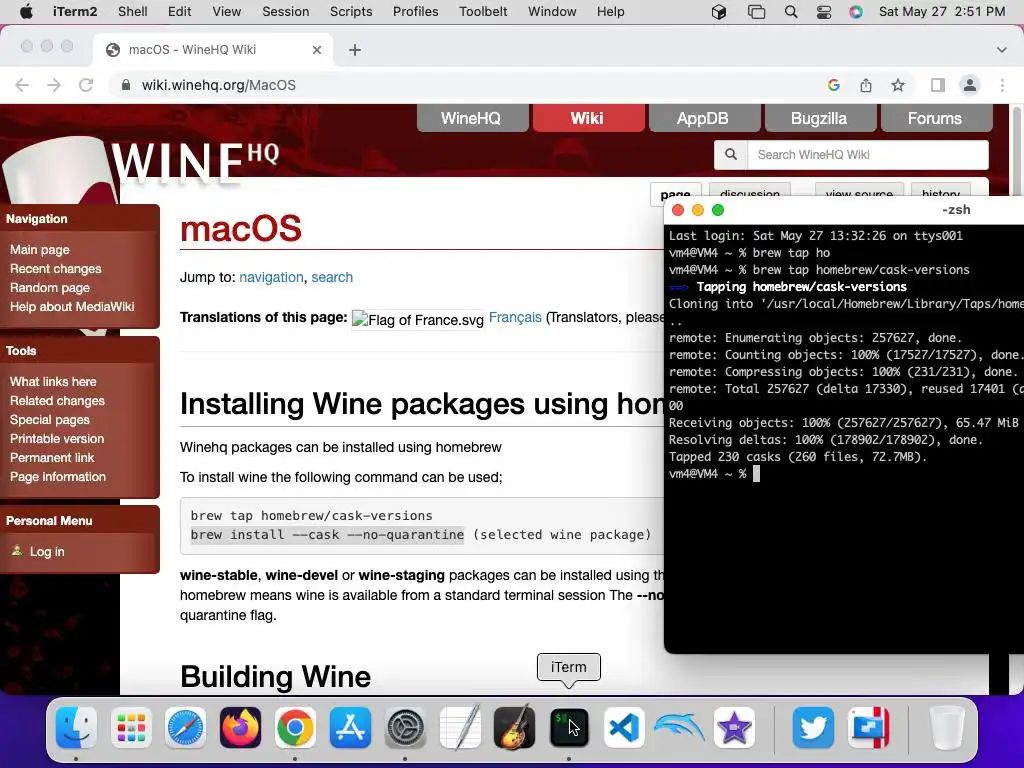Click the share page icon in address bar
Viewport: 1024px width, 768px height.
[865, 85]
